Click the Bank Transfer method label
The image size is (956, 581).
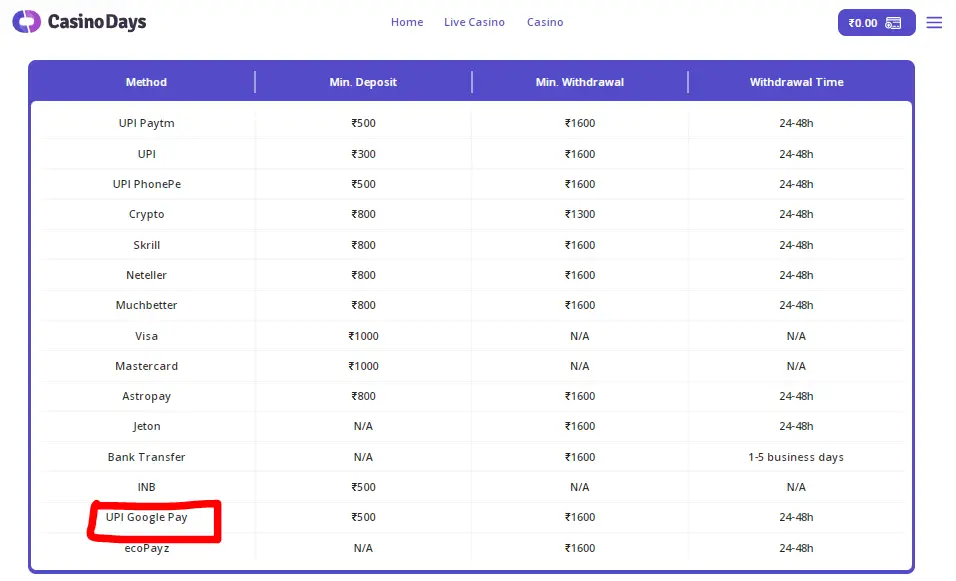pyautogui.click(x=147, y=457)
